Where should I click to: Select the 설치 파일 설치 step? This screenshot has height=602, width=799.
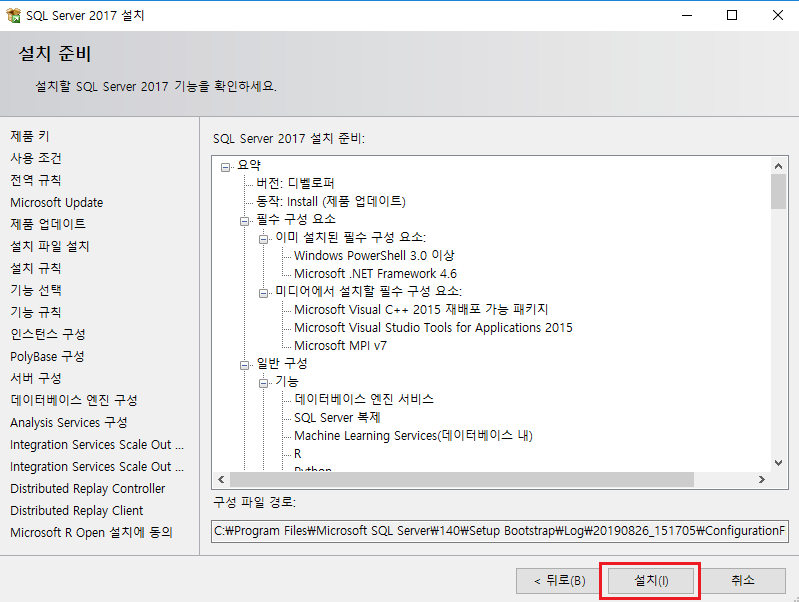(50, 246)
